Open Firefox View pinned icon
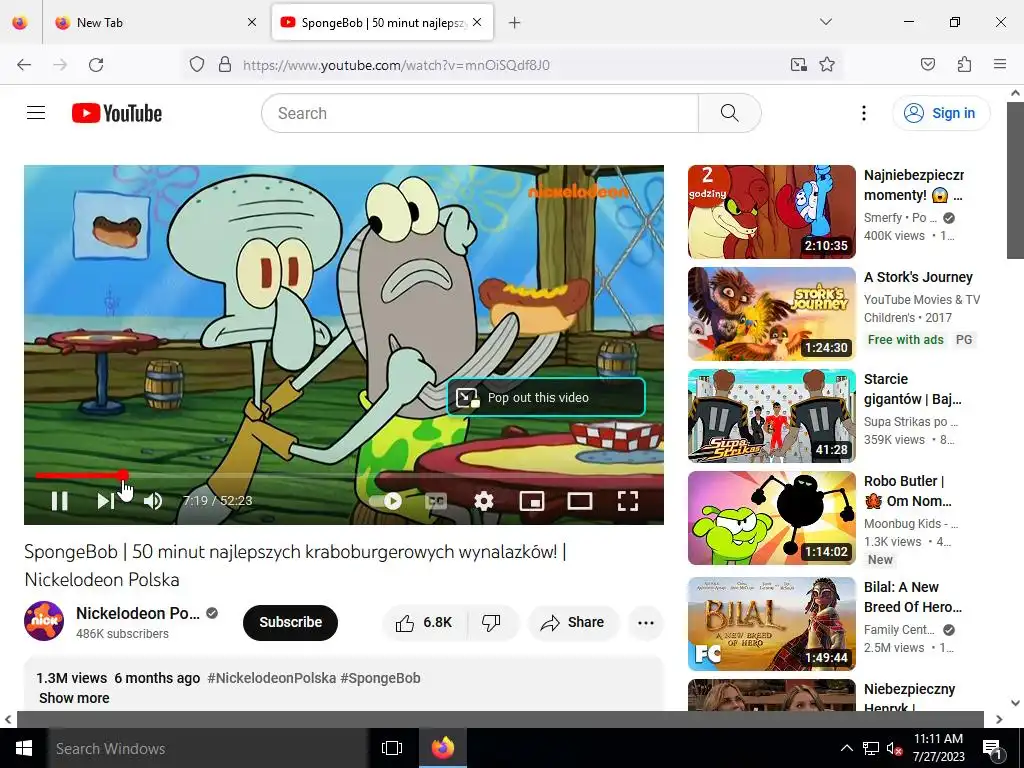Image resolution: width=1024 pixels, height=768 pixels. click(x=20, y=22)
